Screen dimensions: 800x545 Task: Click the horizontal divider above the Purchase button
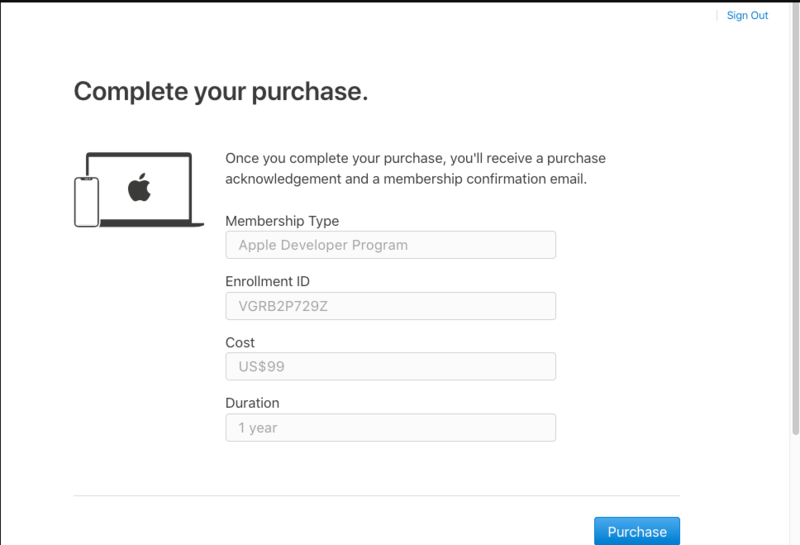pos(377,496)
